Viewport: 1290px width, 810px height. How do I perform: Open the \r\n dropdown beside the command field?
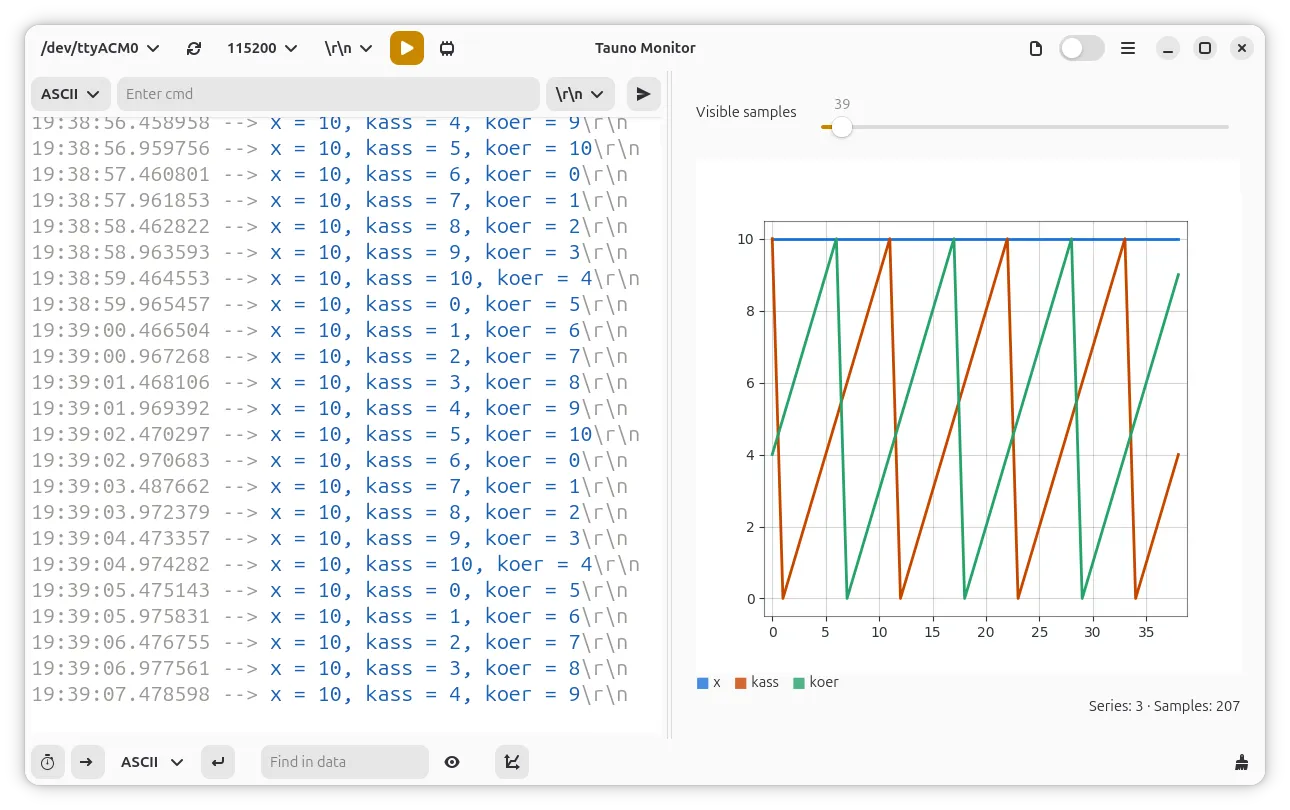(580, 94)
